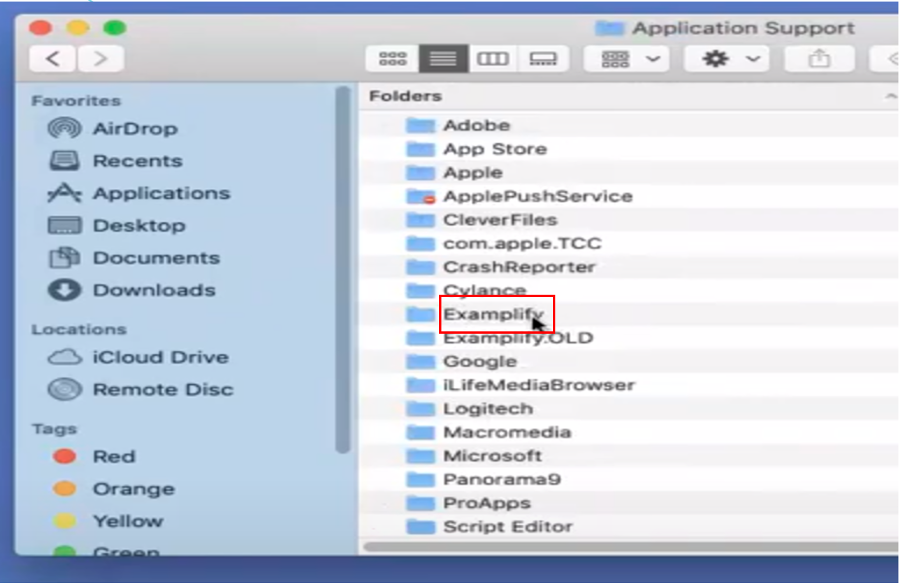This screenshot has width=899, height=583.
Task: Go forward using the right chevron button
Action: coord(100,58)
